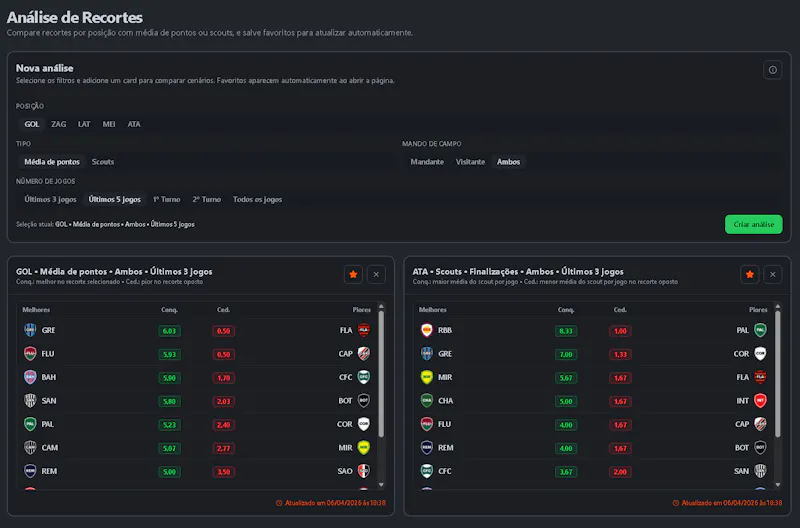
Task: Click the Melhores header in ATA card
Action: pos(433,310)
